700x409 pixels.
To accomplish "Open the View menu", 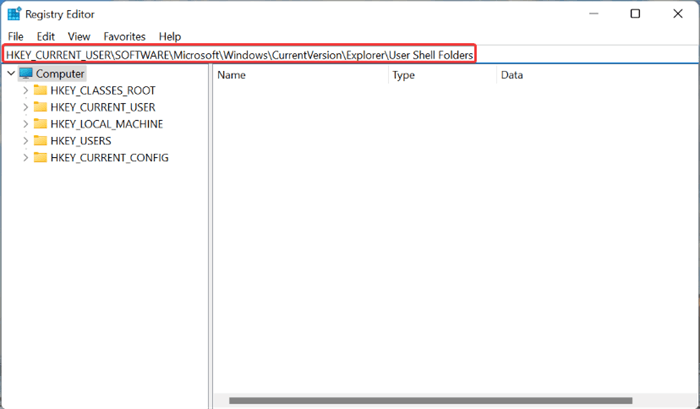I will coord(79,37).
